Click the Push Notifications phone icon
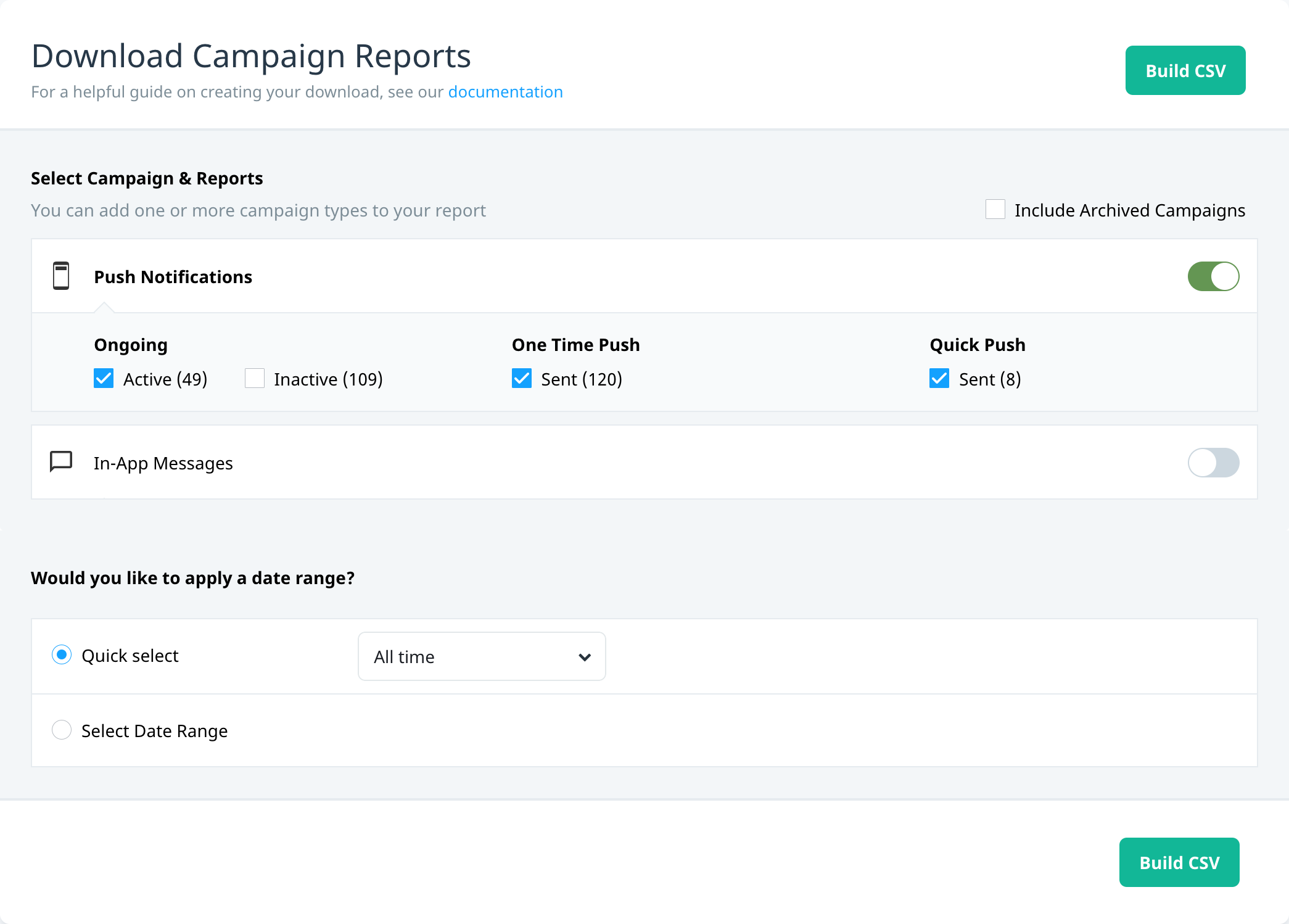 coord(61,276)
